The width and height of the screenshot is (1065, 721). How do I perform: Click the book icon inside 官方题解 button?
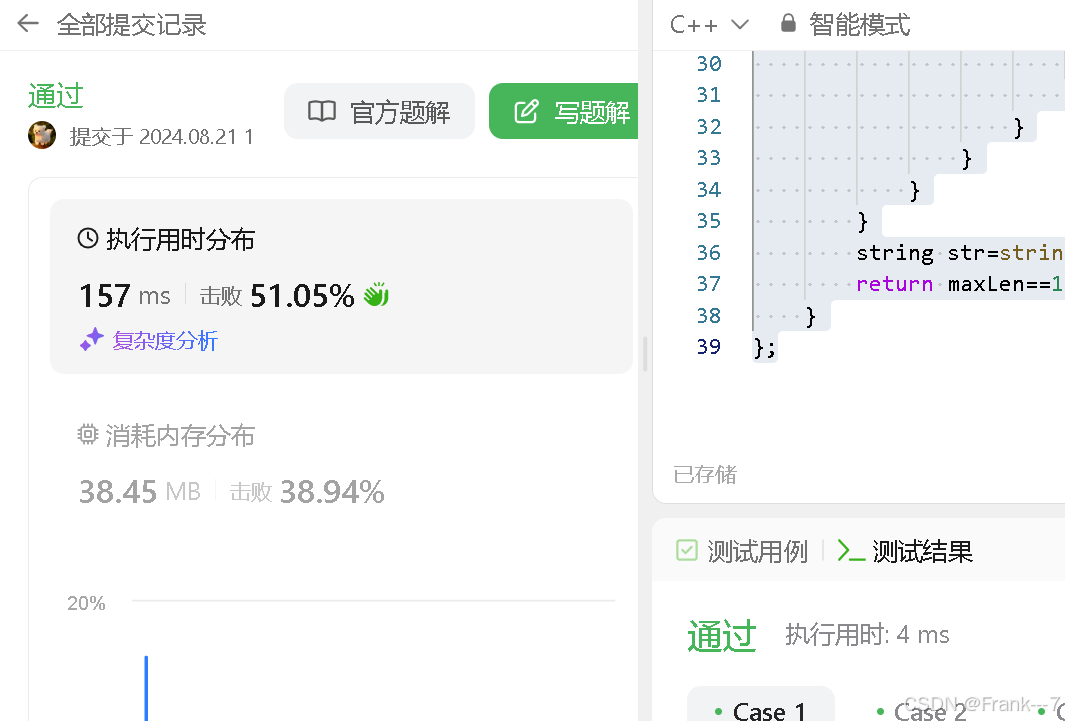point(322,111)
